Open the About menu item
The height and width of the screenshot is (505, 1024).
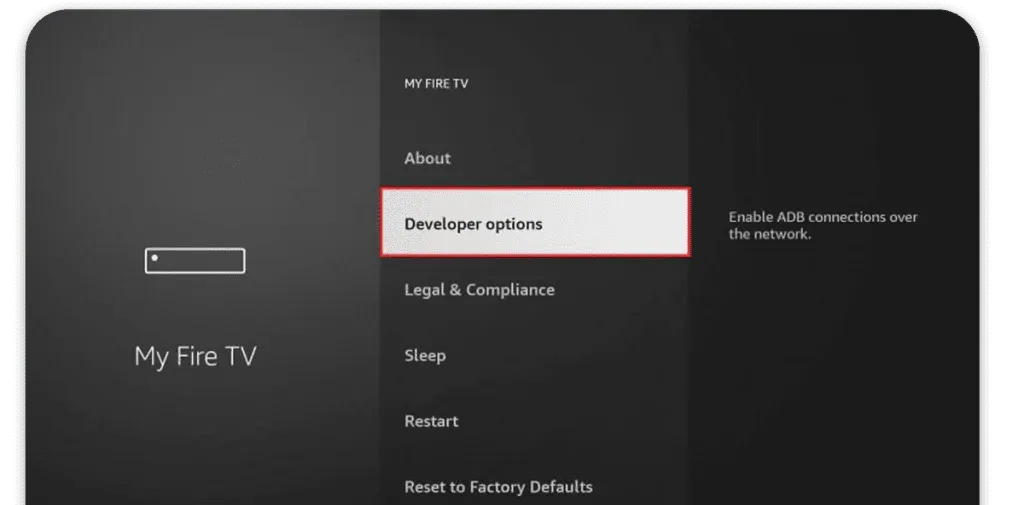click(x=427, y=158)
